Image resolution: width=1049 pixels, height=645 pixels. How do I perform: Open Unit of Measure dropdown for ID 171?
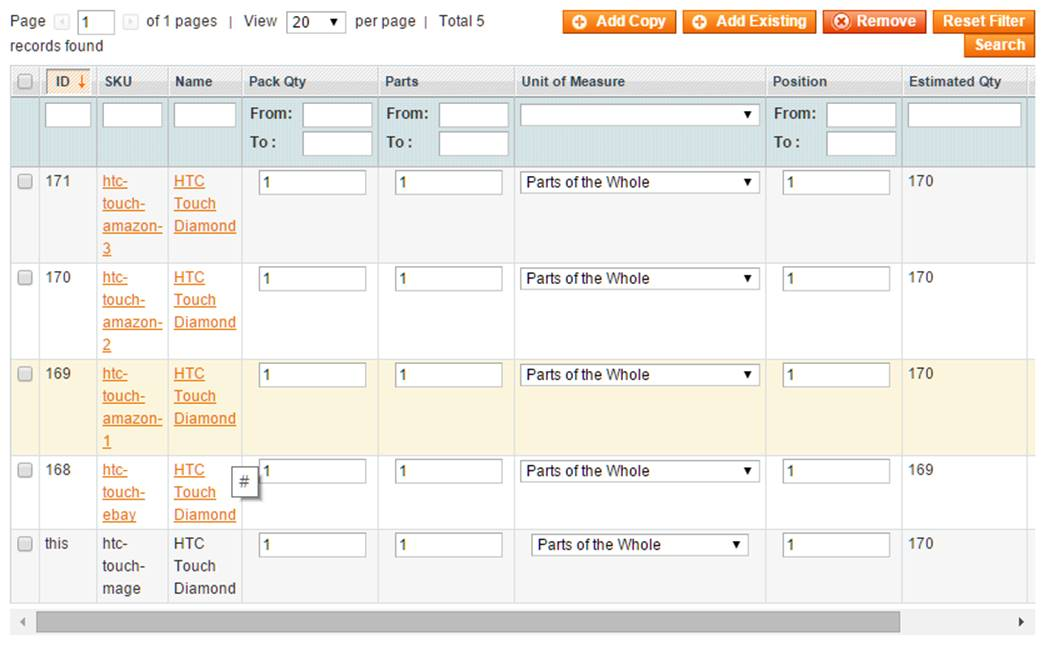point(640,182)
